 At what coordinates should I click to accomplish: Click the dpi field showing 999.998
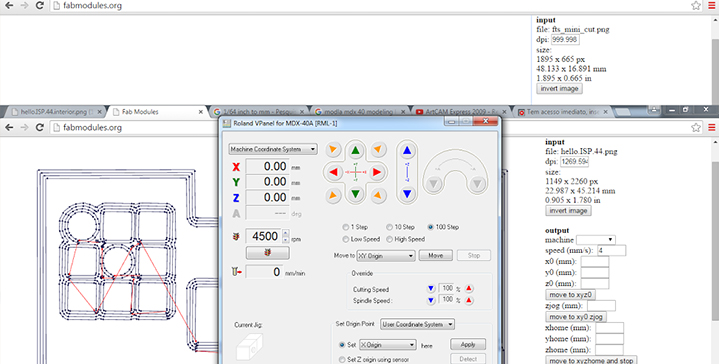point(565,39)
